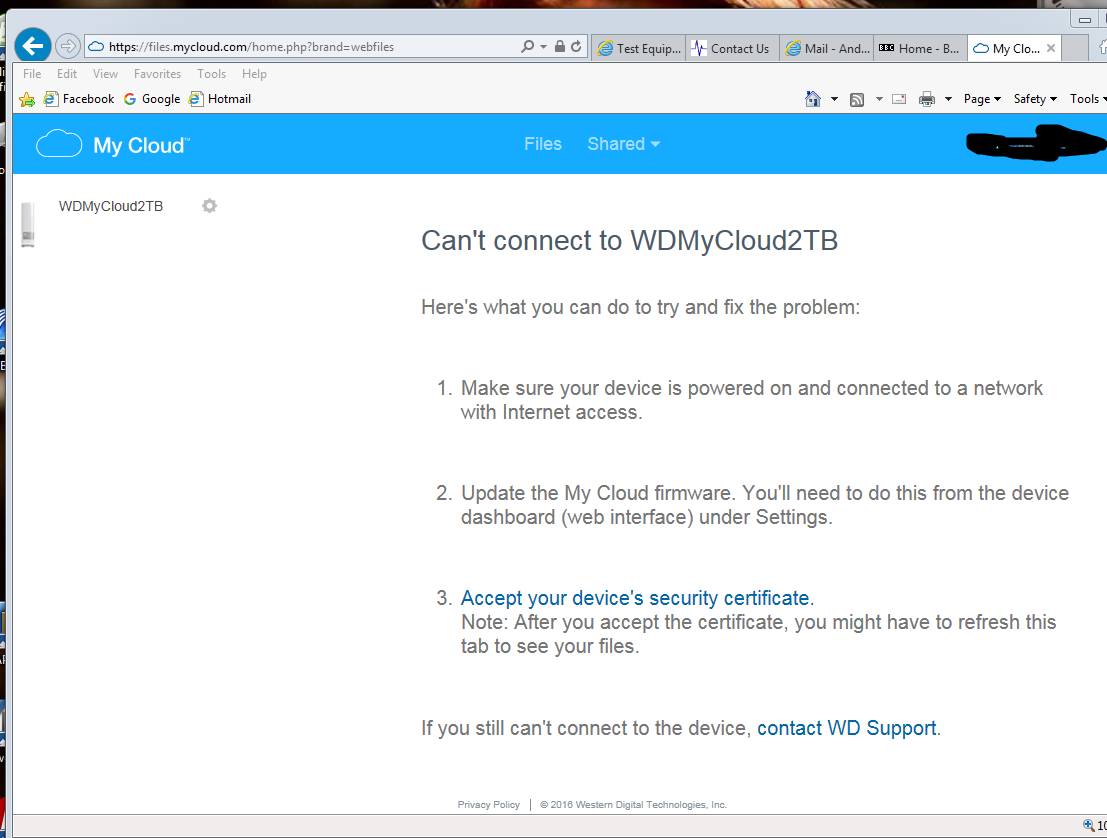
Task: Click the zoom level icon in status bar
Action: (1089, 825)
